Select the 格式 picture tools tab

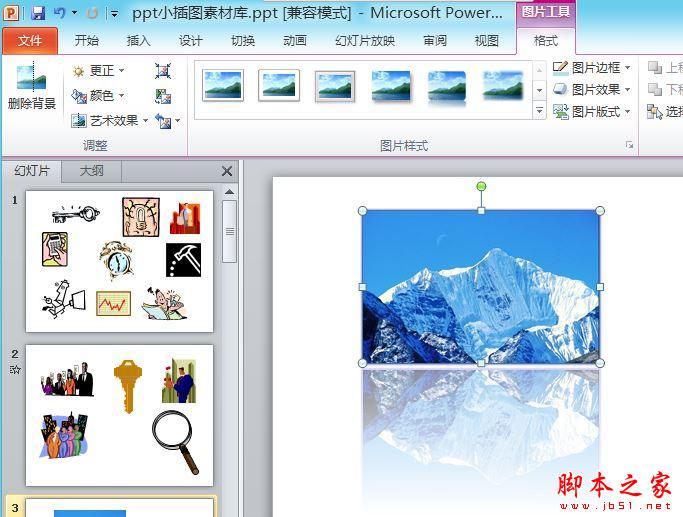tap(546, 41)
